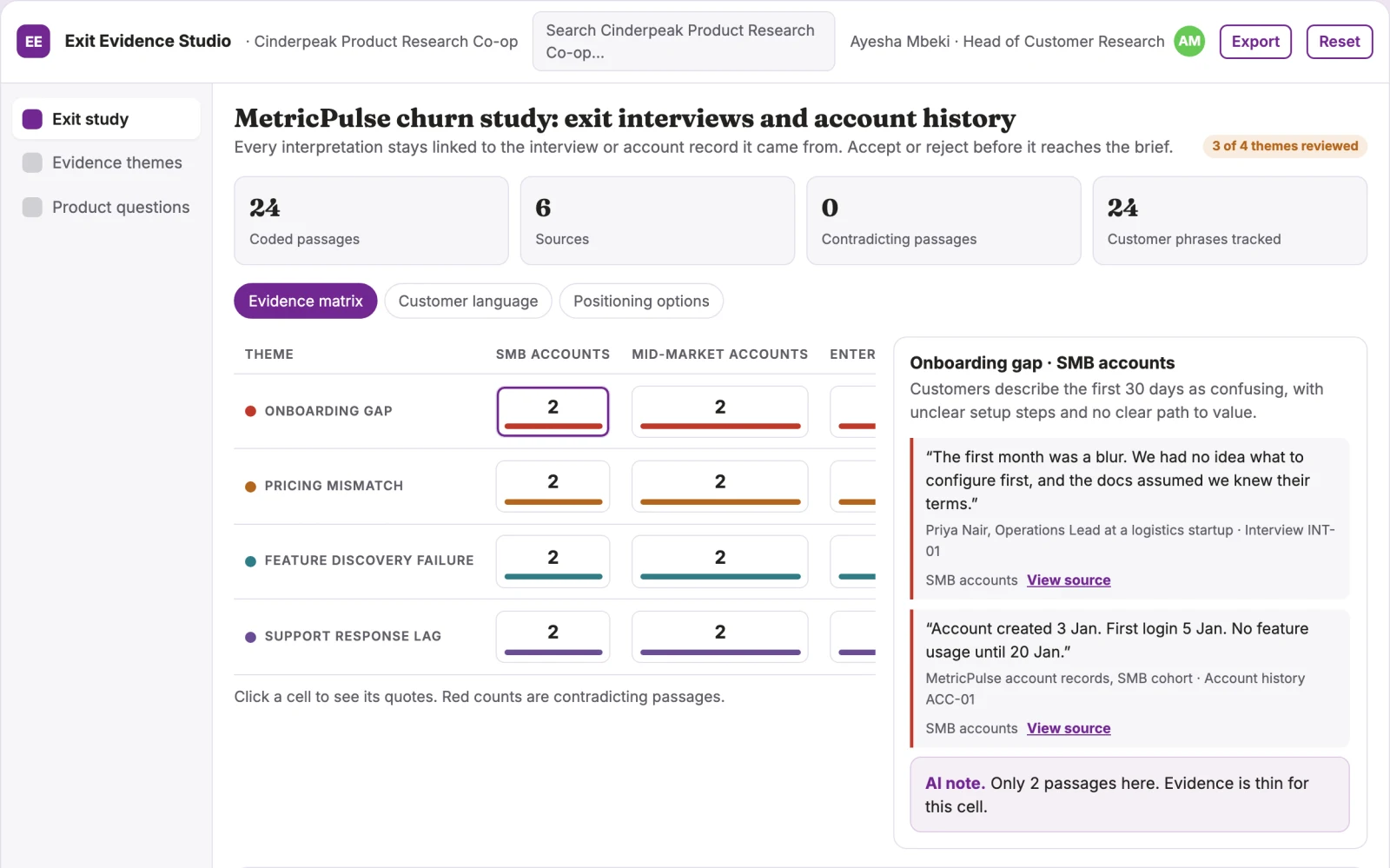This screenshot has width=1390, height=868.
Task: Open View source for Interview INT-01
Action: click(x=1069, y=580)
